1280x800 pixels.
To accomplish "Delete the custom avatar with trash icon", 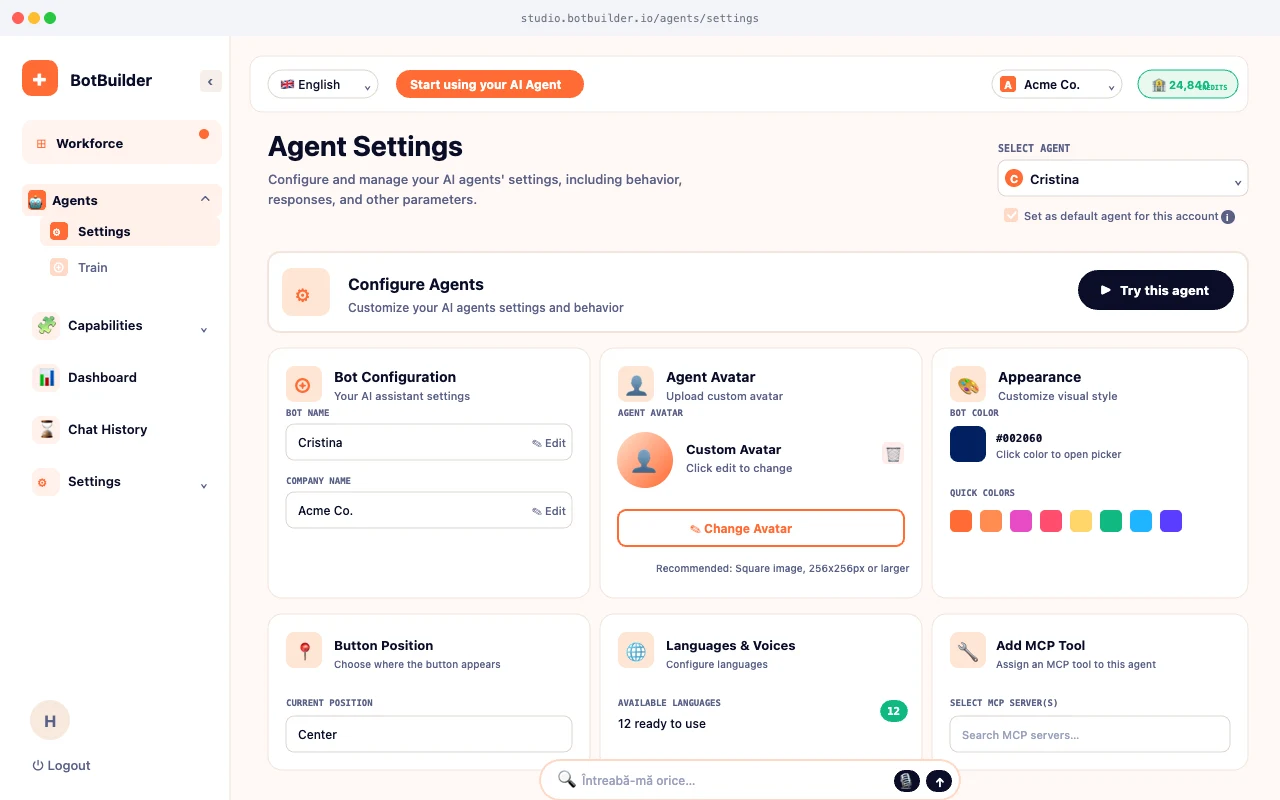I will pos(893,454).
